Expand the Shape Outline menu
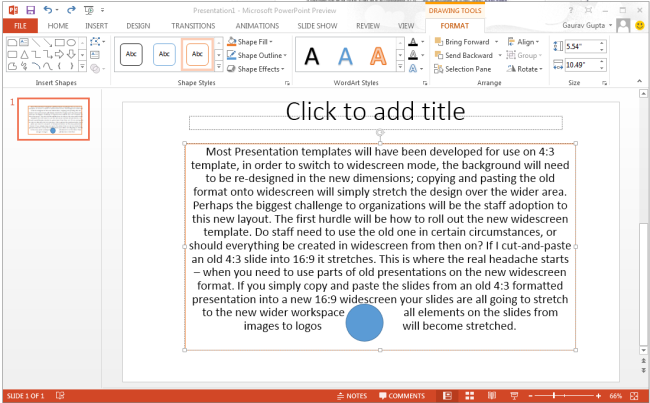This screenshot has width=650, height=403. (x=262, y=55)
